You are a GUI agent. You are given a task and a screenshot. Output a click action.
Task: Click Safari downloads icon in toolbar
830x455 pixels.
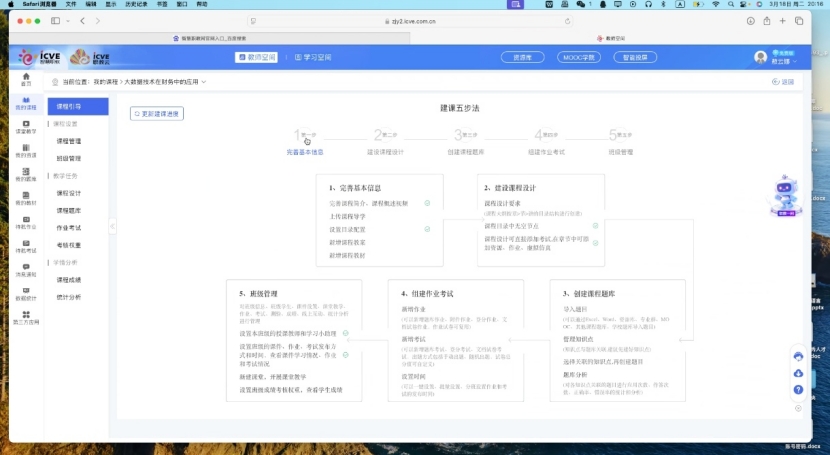coord(751,20)
